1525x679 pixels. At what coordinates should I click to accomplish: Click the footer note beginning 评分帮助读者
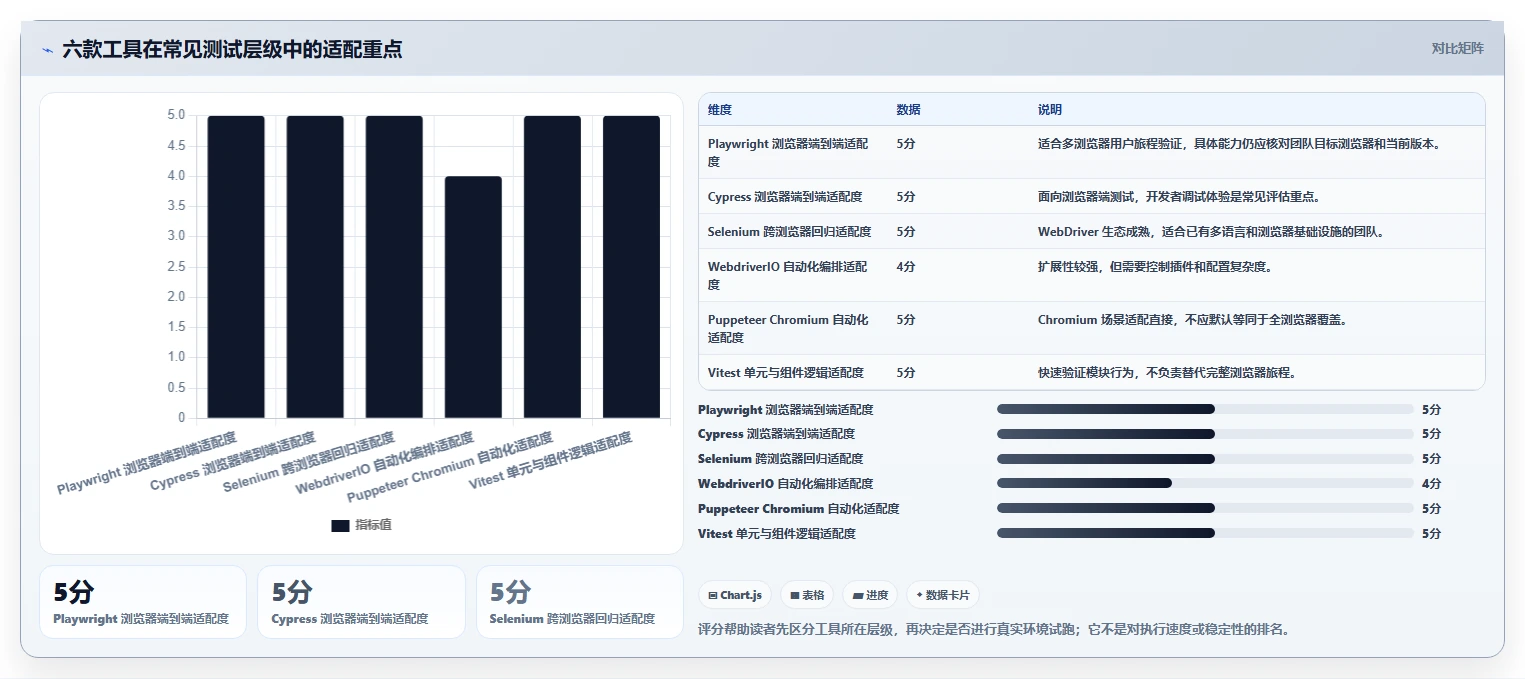click(995, 629)
